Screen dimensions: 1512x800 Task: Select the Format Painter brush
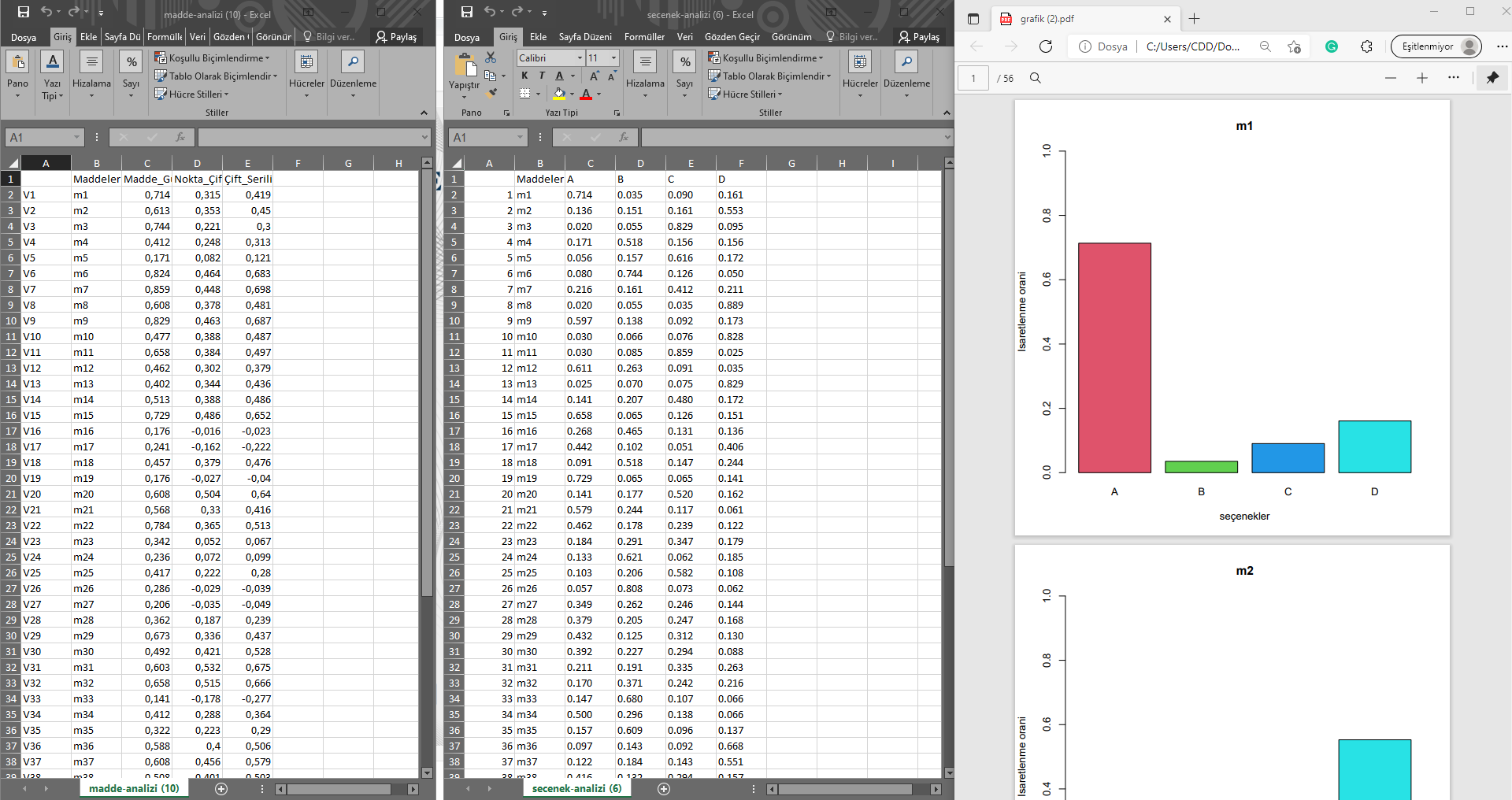point(491,93)
